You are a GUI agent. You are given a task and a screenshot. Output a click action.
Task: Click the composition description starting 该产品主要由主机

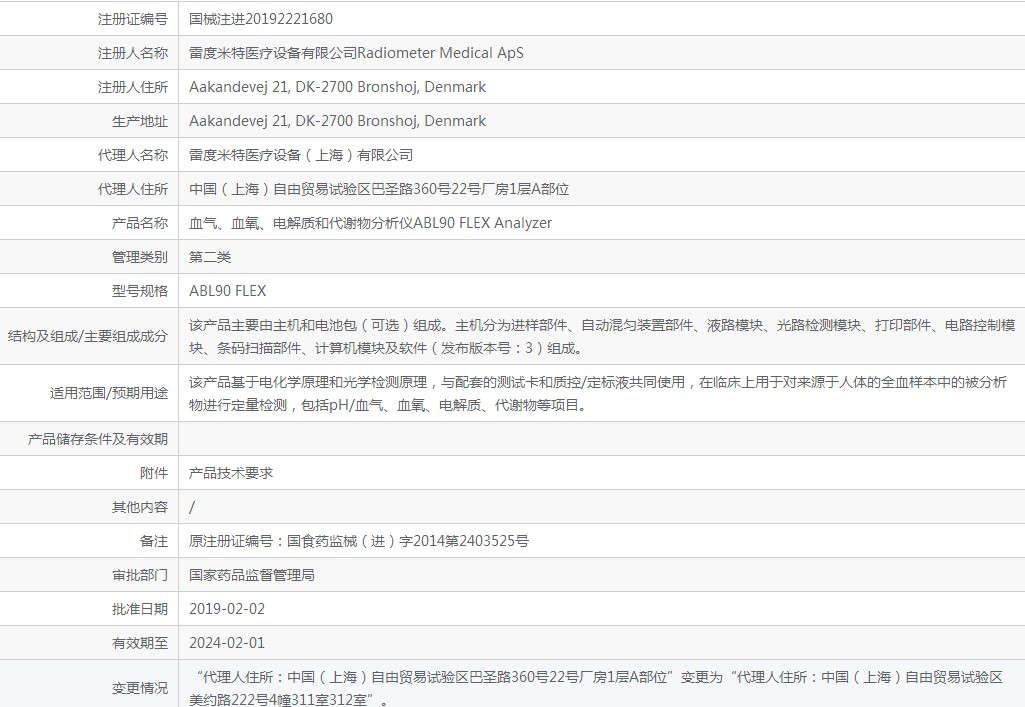coord(602,337)
